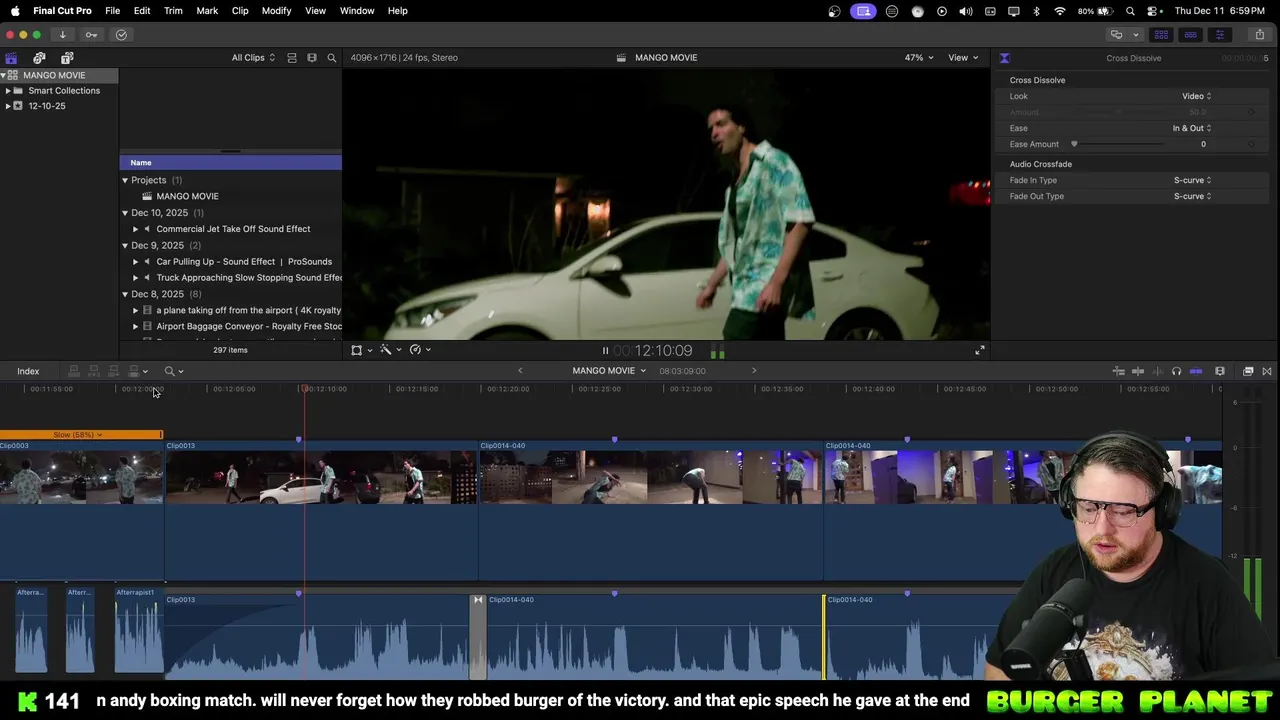Adjust the Ease Amount slider

pos(1075,144)
